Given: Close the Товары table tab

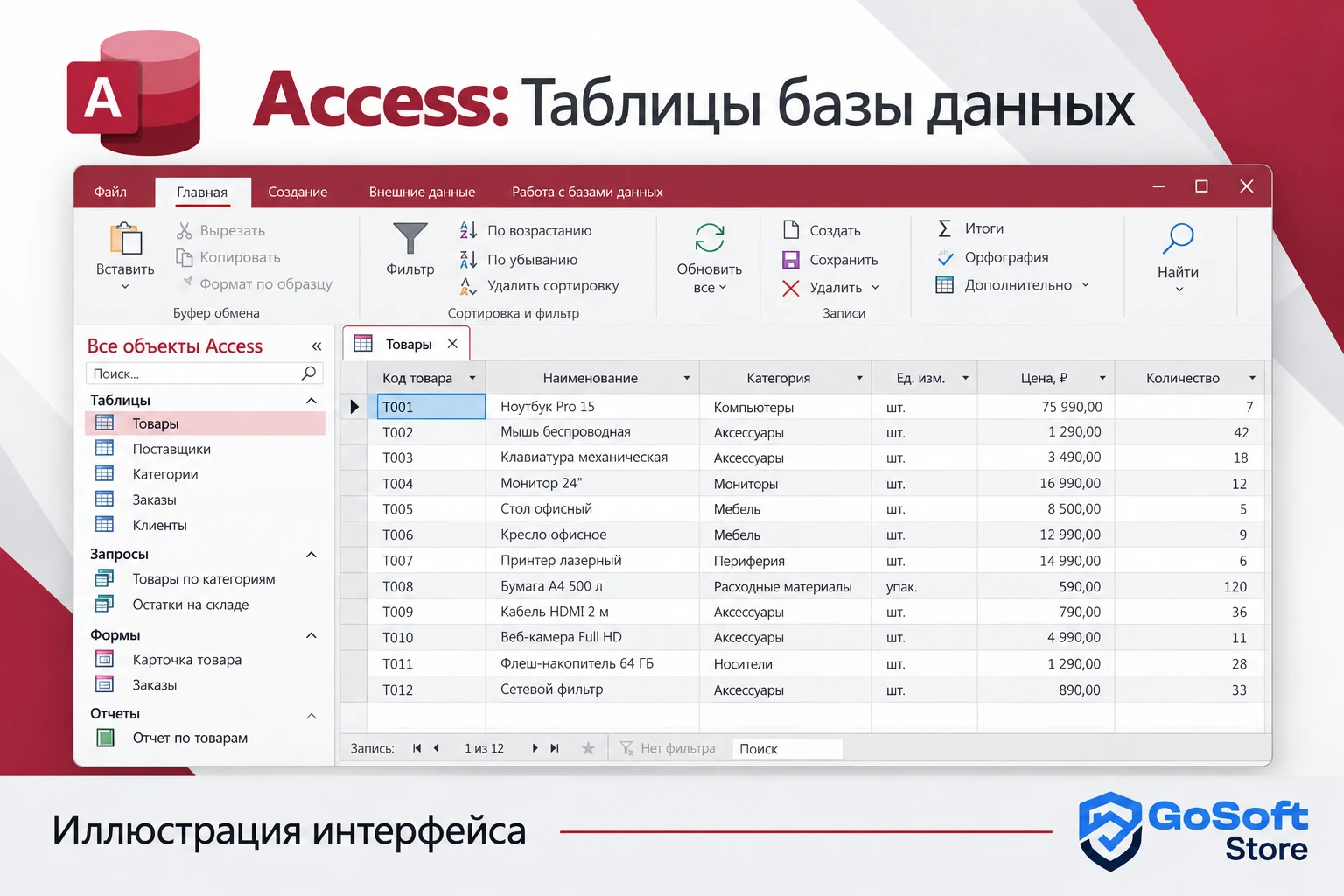Looking at the screenshot, I should click(452, 344).
